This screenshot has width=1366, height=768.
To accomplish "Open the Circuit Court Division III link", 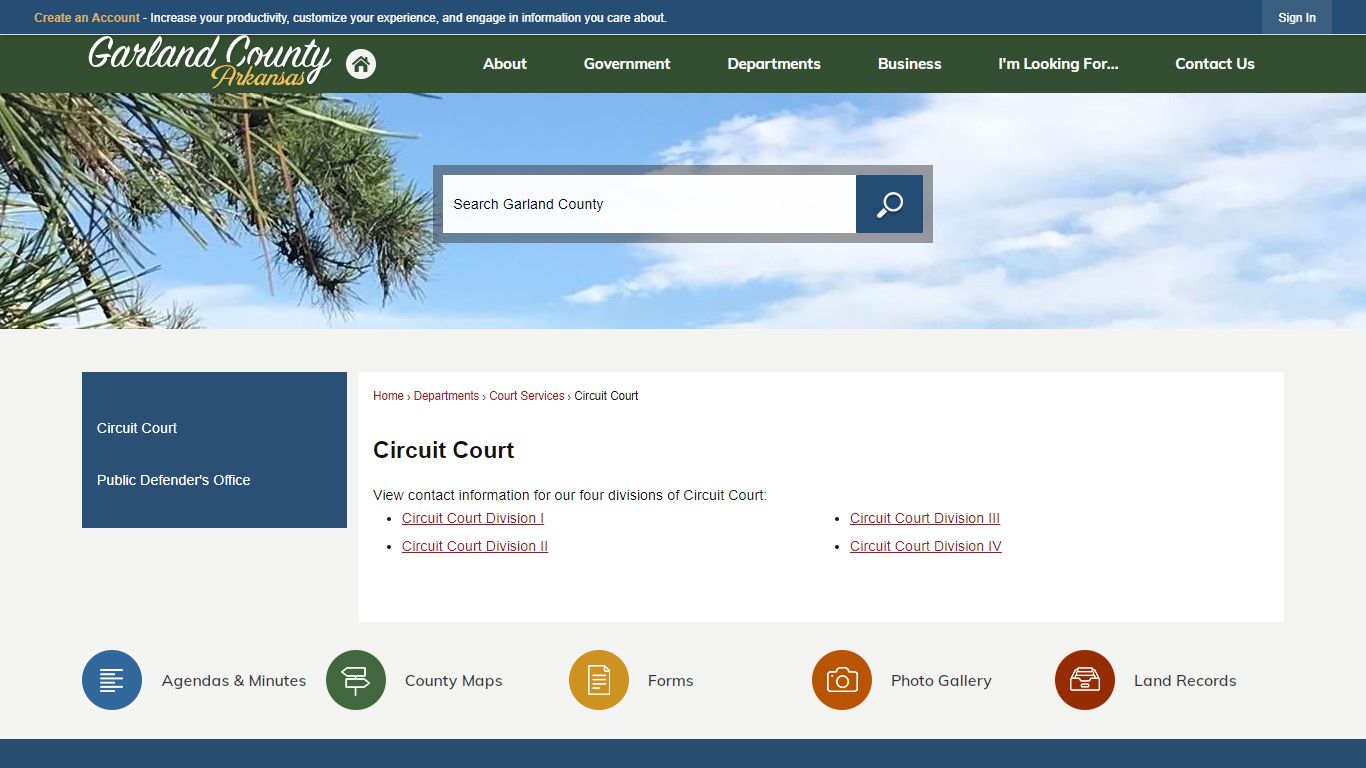I will (925, 518).
